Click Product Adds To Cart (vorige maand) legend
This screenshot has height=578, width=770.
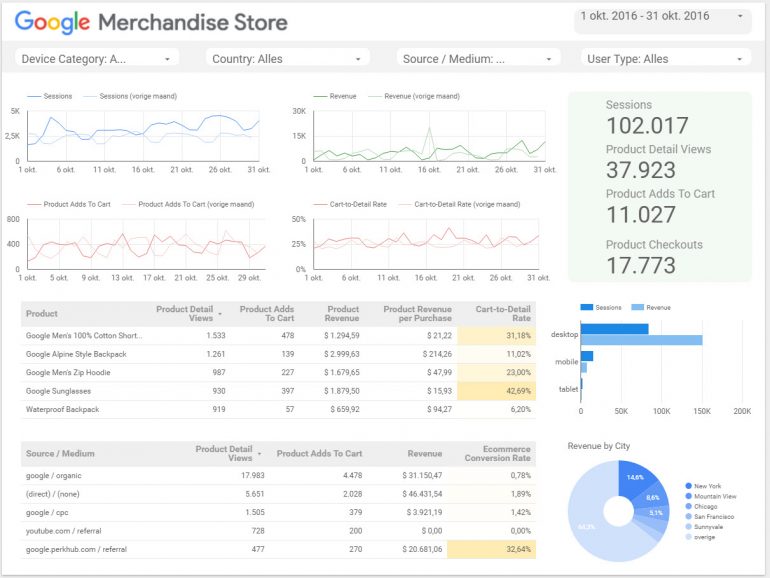[188, 204]
